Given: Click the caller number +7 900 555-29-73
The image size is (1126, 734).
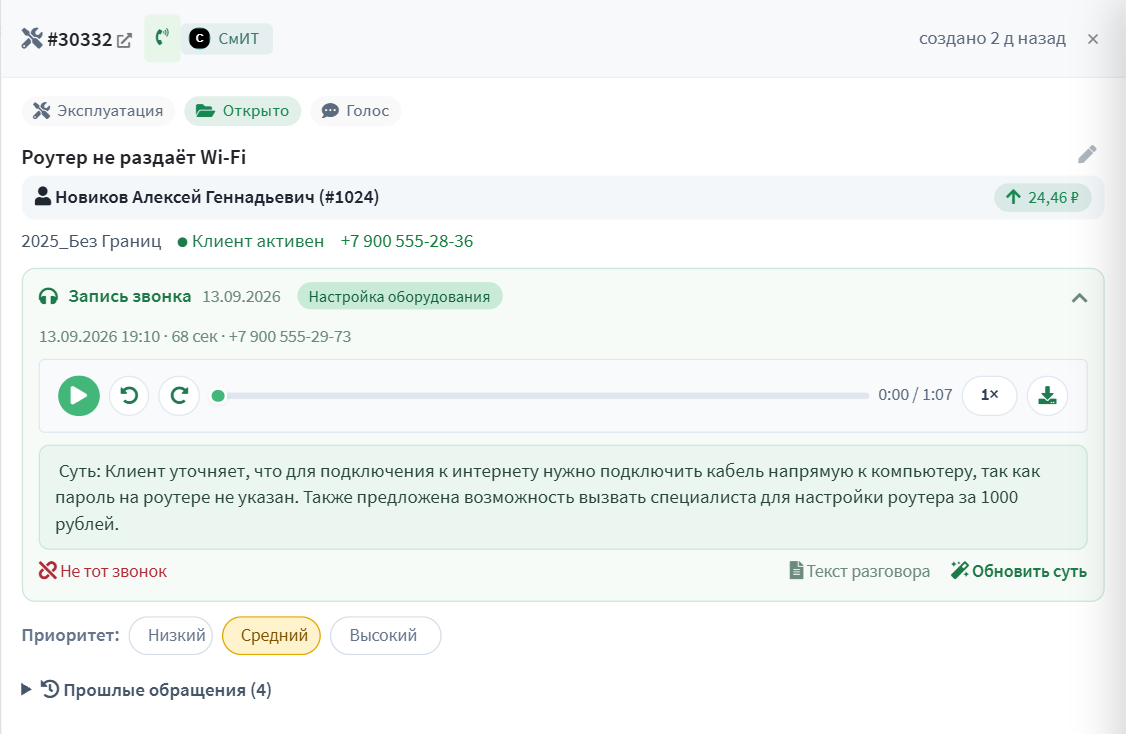Looking at the screenshot, I should pos(289,337).
